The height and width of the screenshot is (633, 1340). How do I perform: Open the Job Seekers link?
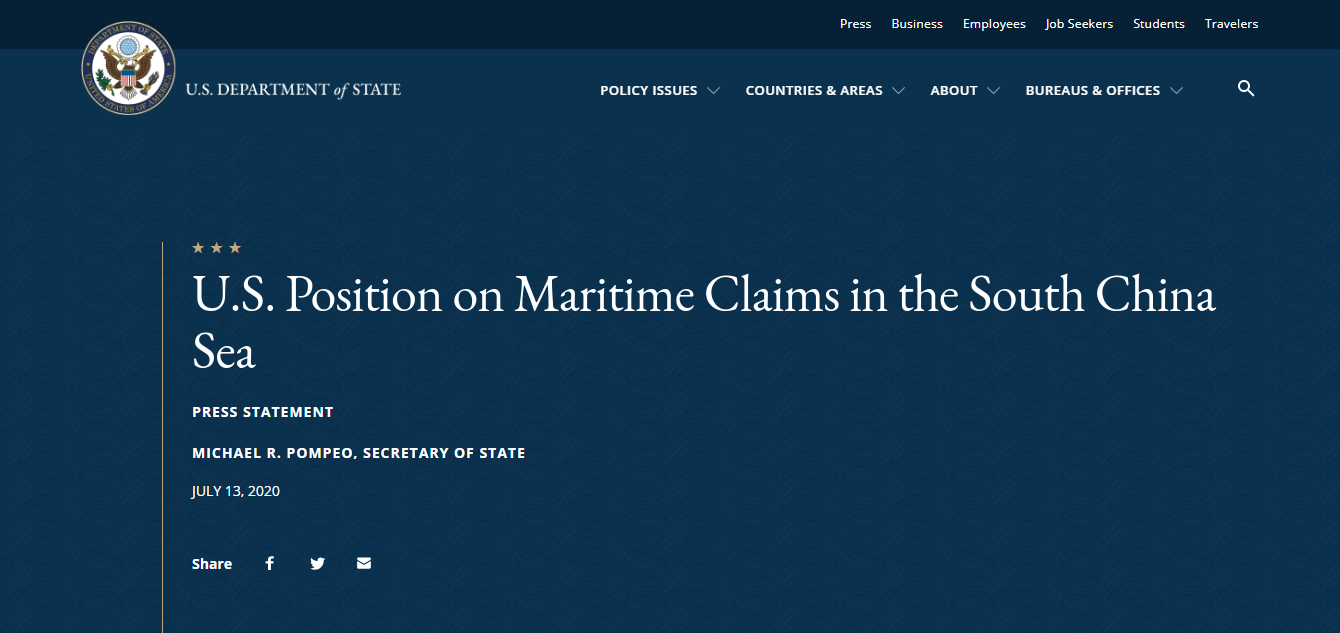point(1079,24)
